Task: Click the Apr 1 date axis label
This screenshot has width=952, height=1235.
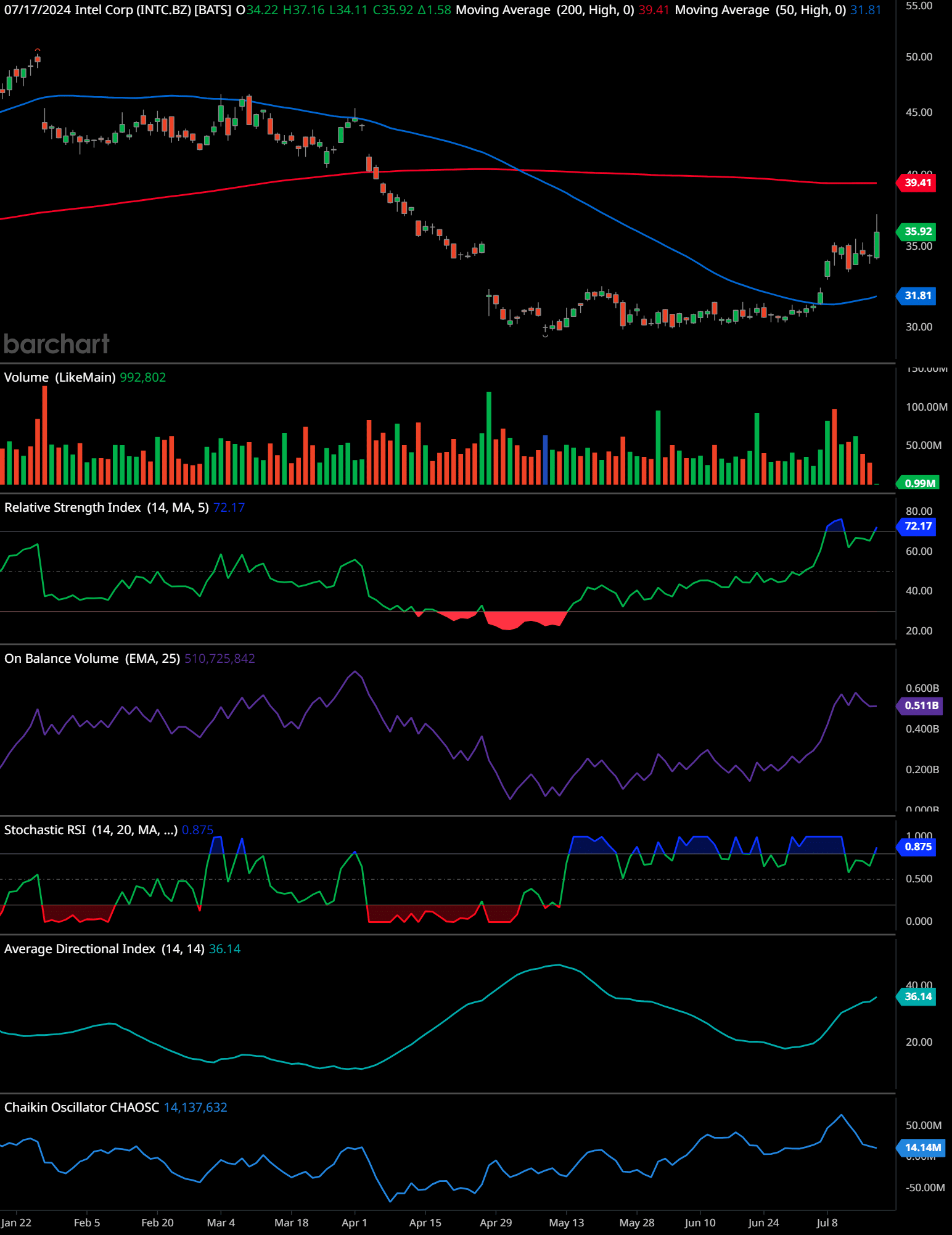Action: [355, 1223]
